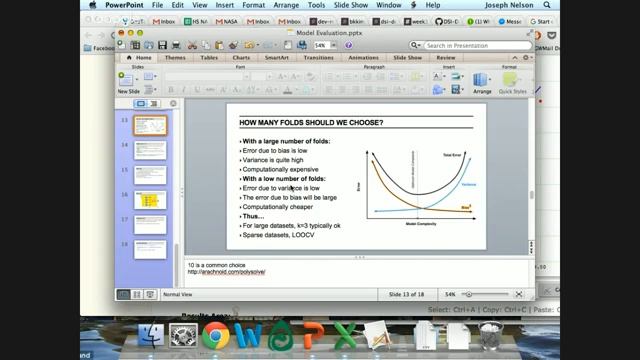Open the Arrange dropdown arrow
This screenshot has width=640, height=360.
[x=490, y=79]
